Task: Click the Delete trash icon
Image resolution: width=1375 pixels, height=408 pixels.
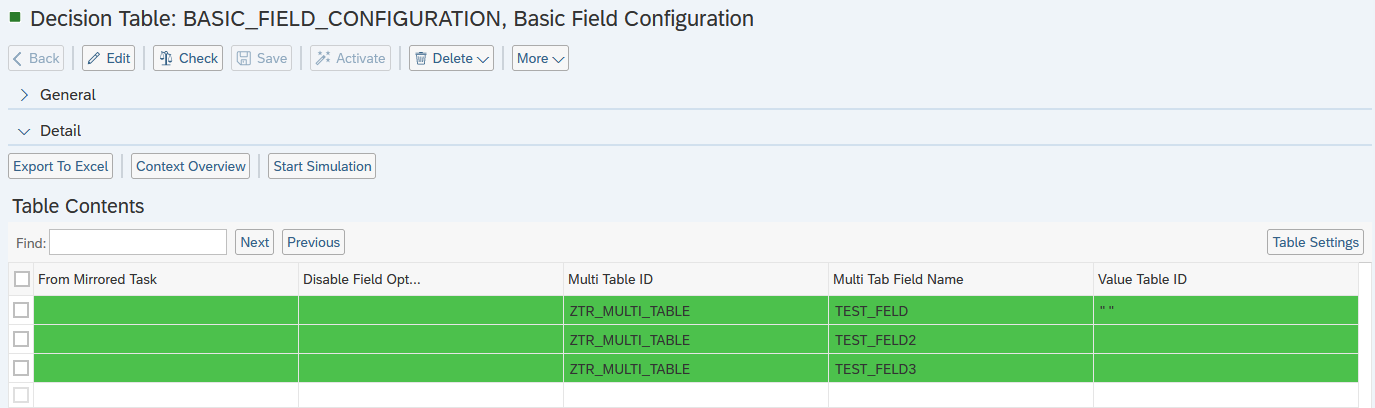Action: (421, 58)
